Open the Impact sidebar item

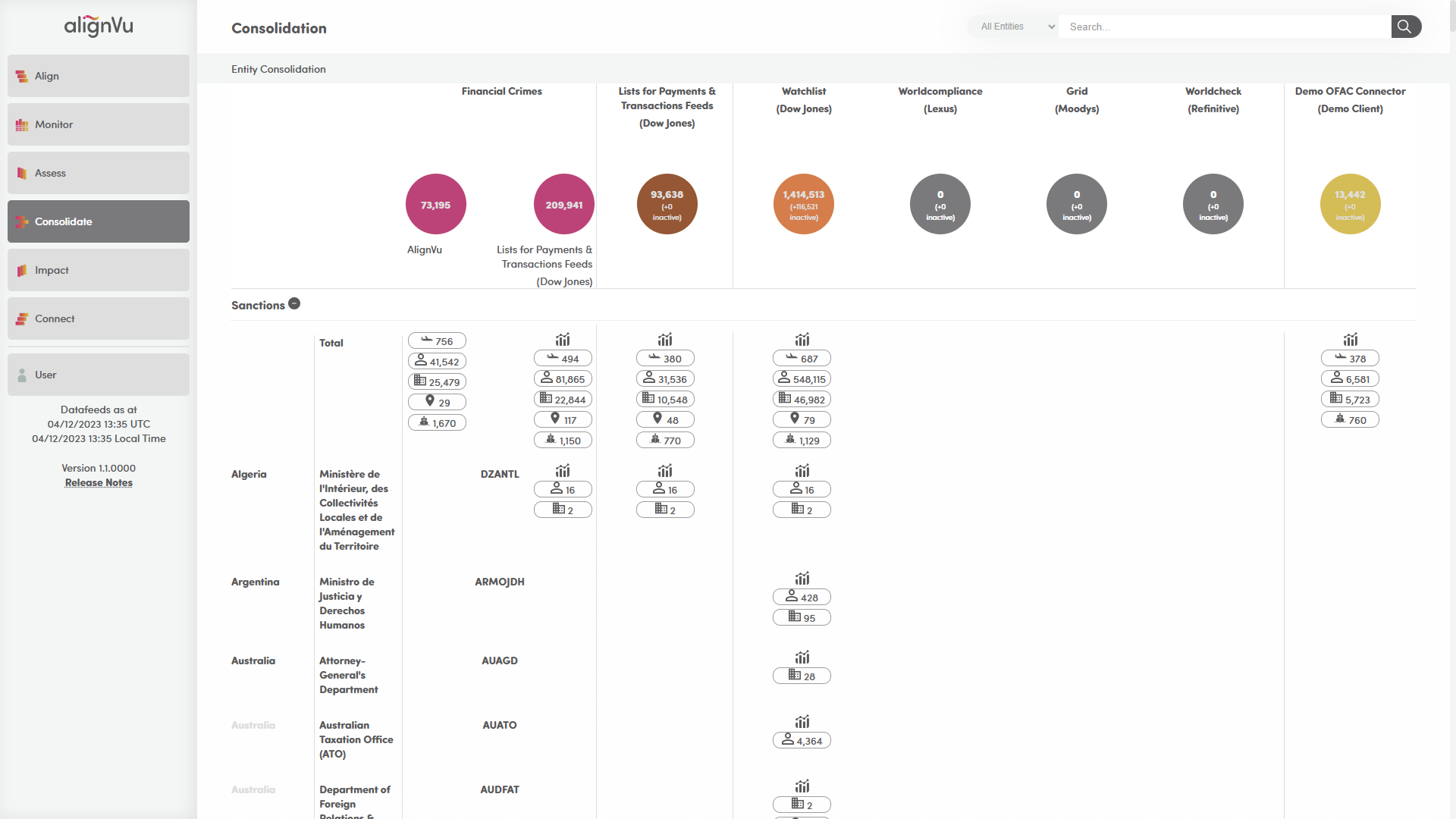99,270
